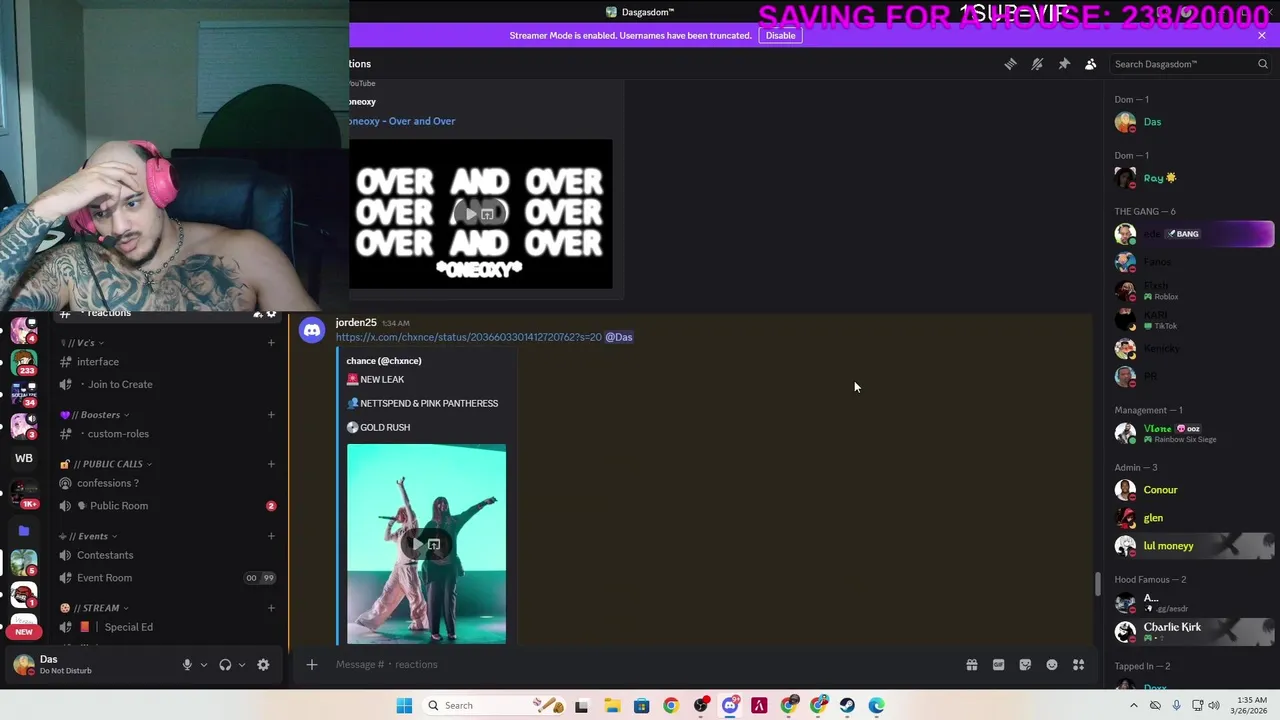Image resolution: width=1280 pixels, height=720 pixels.
Task: Join the Event Room voice channel
Action: [x=167, y=578]
